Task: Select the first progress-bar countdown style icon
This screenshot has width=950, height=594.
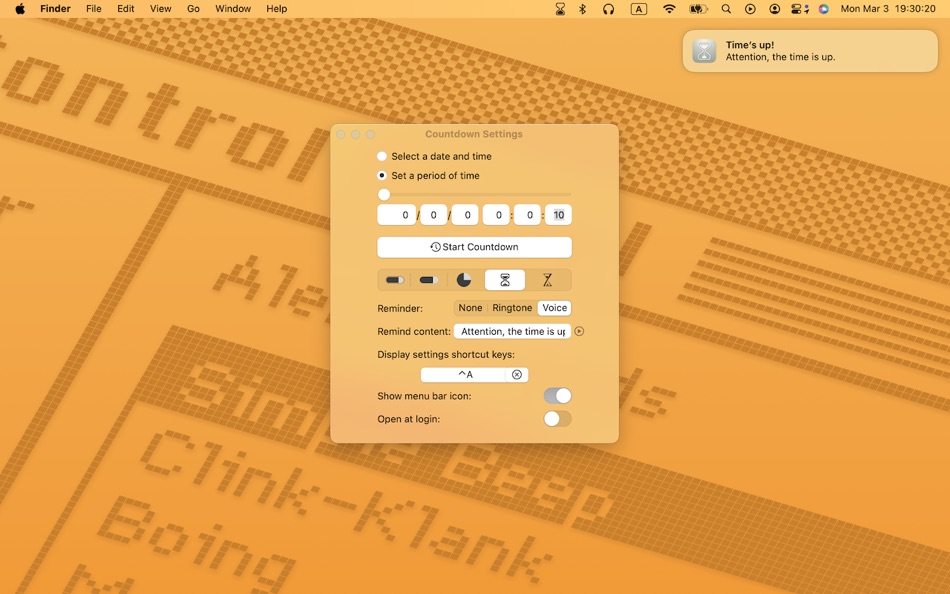Action: (395, 280)
